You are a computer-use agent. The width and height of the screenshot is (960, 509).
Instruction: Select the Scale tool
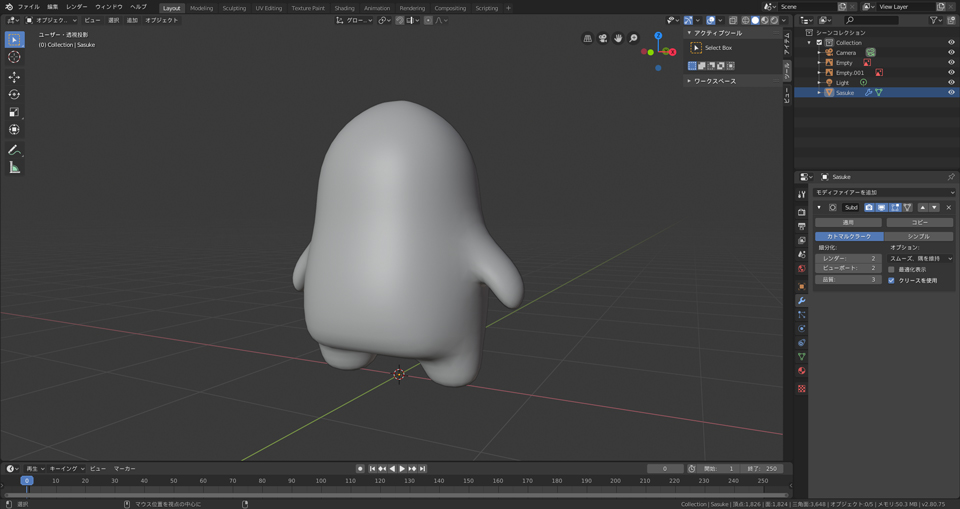click(x=15, y=112)
